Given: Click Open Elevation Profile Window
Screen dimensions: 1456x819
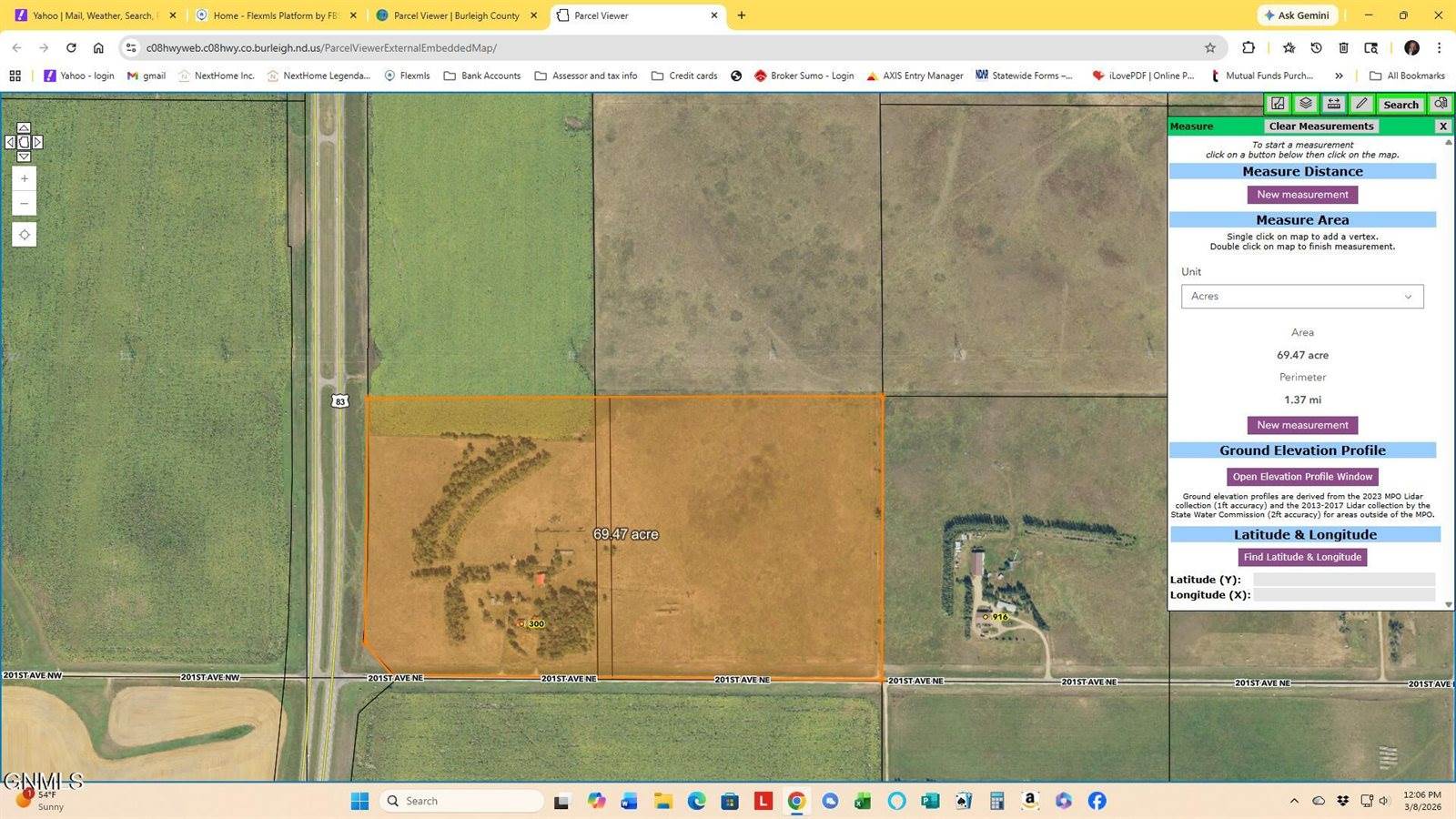Looking at the screenshot, I should tap(1301, 476).
